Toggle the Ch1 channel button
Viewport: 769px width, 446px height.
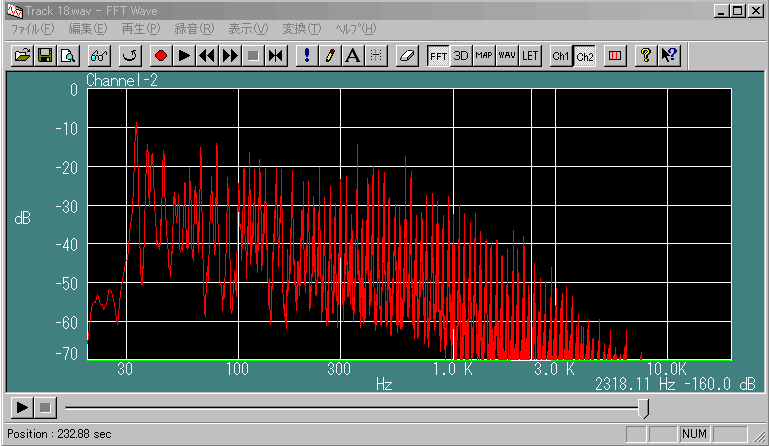coord(561,56)
